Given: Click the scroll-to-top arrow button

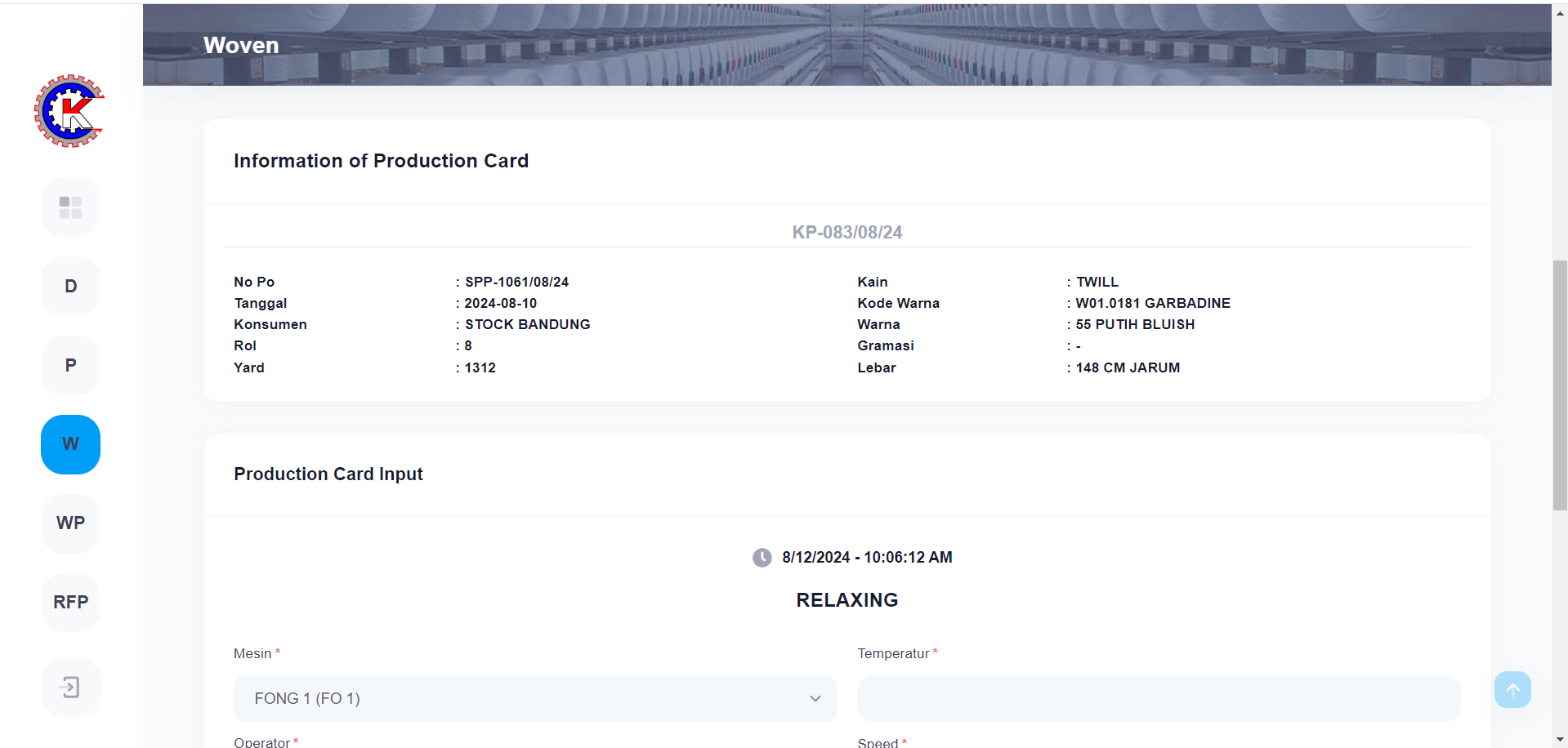Looking at the screenshot, I should (x=1512, y=690).
